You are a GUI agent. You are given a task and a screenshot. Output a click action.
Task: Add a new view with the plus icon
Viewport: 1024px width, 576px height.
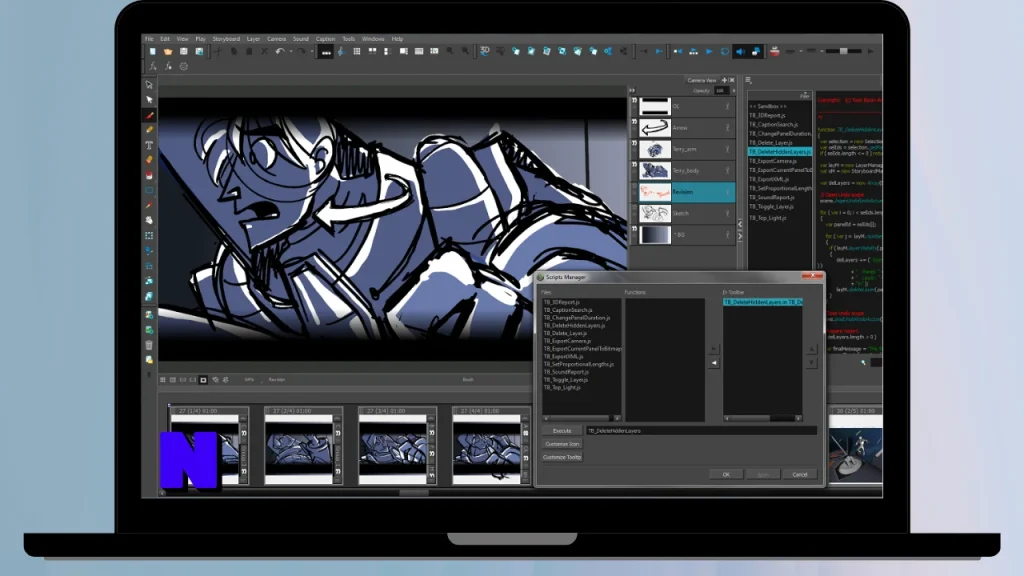tap(724, 80)
